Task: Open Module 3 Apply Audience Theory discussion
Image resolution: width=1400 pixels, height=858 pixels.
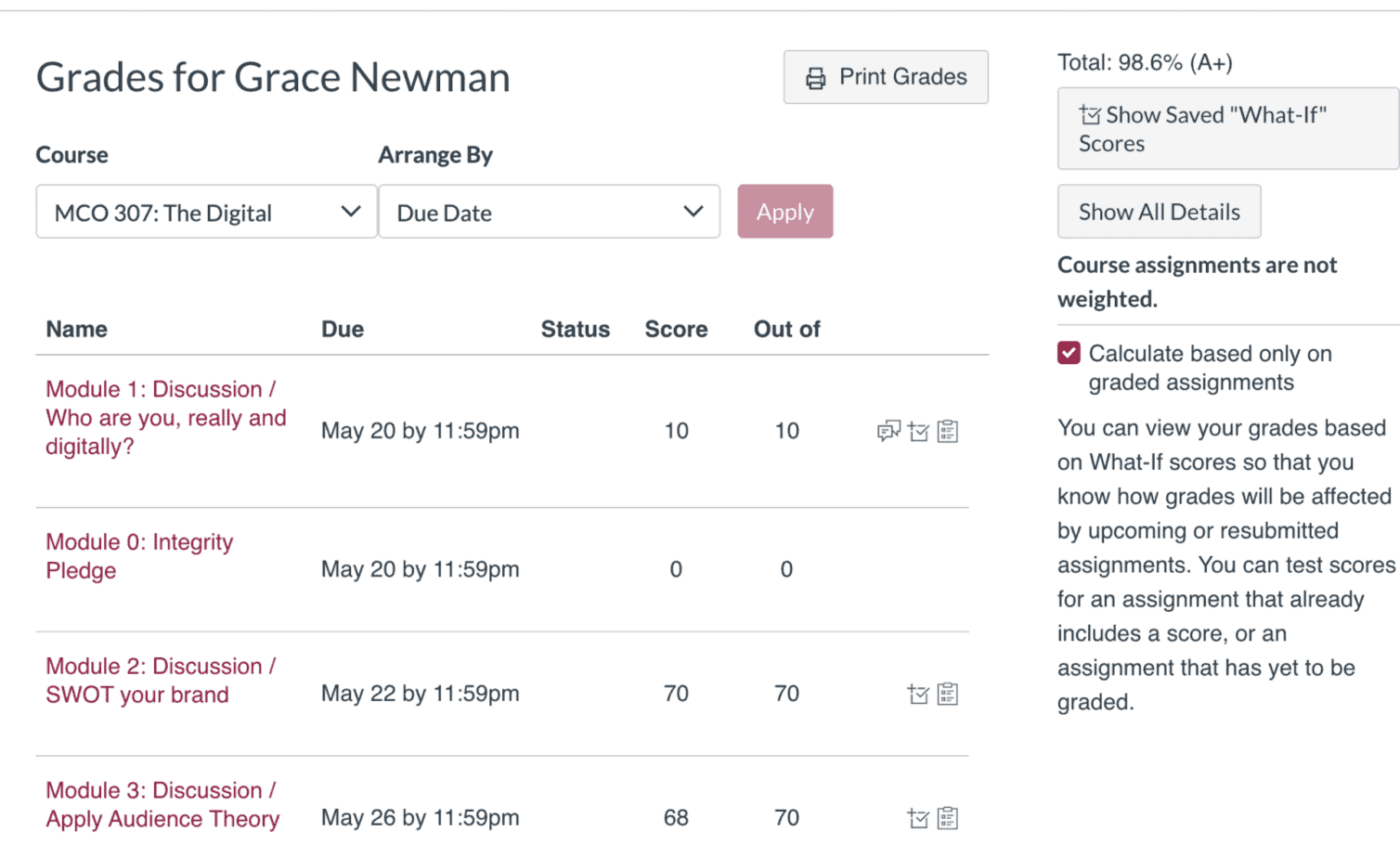Action: pyautogui.click(x=162, y=804)
